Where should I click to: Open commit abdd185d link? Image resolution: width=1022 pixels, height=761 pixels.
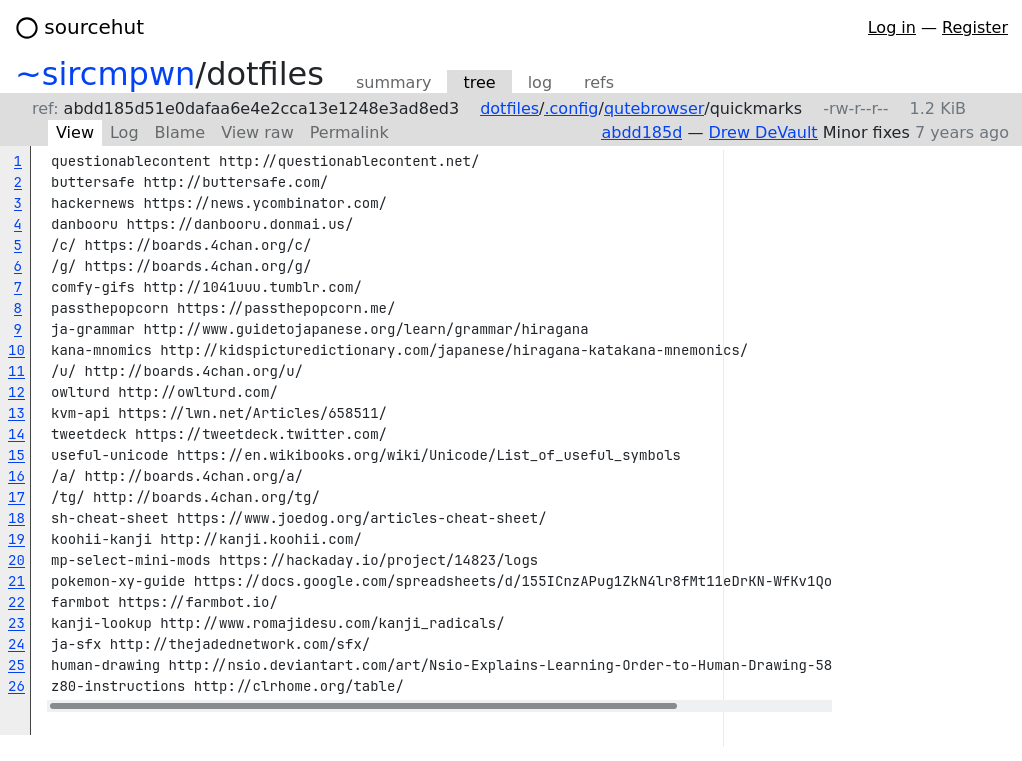tap(641, 133)
